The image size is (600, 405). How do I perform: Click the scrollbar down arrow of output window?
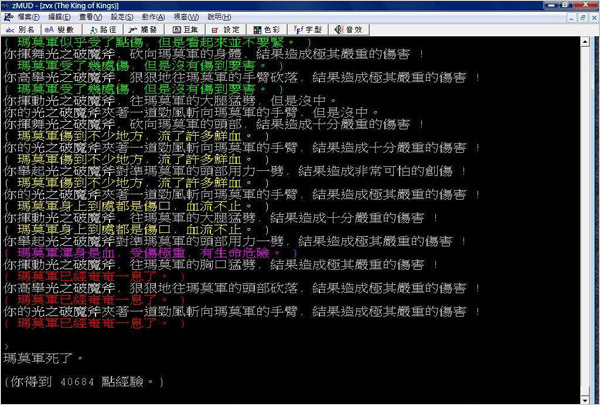(585, 400)
